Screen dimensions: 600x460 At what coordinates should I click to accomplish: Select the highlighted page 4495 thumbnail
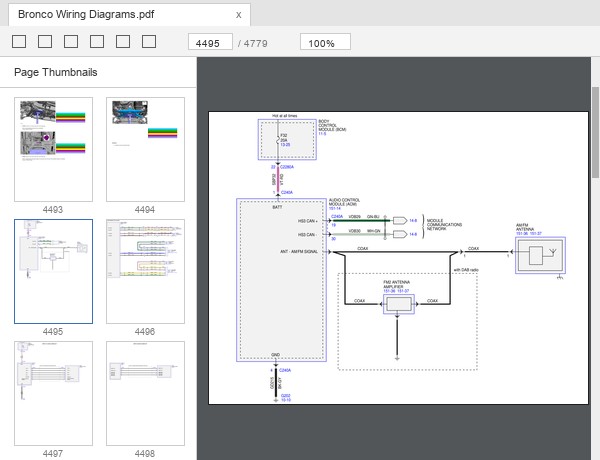point(54,271)
